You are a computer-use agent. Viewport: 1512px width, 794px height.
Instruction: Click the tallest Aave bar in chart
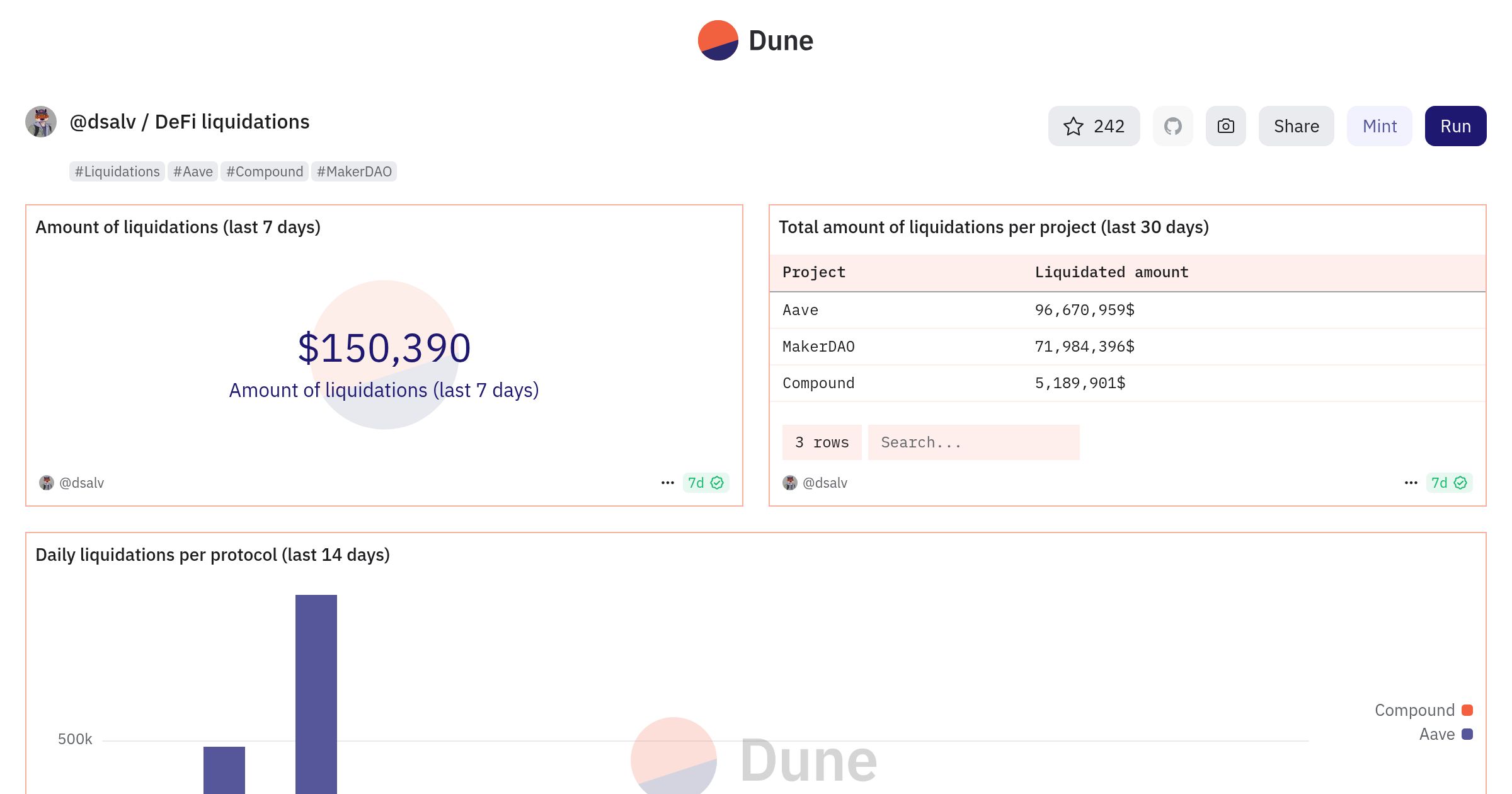pyautogui.click(x=316, y=694)
